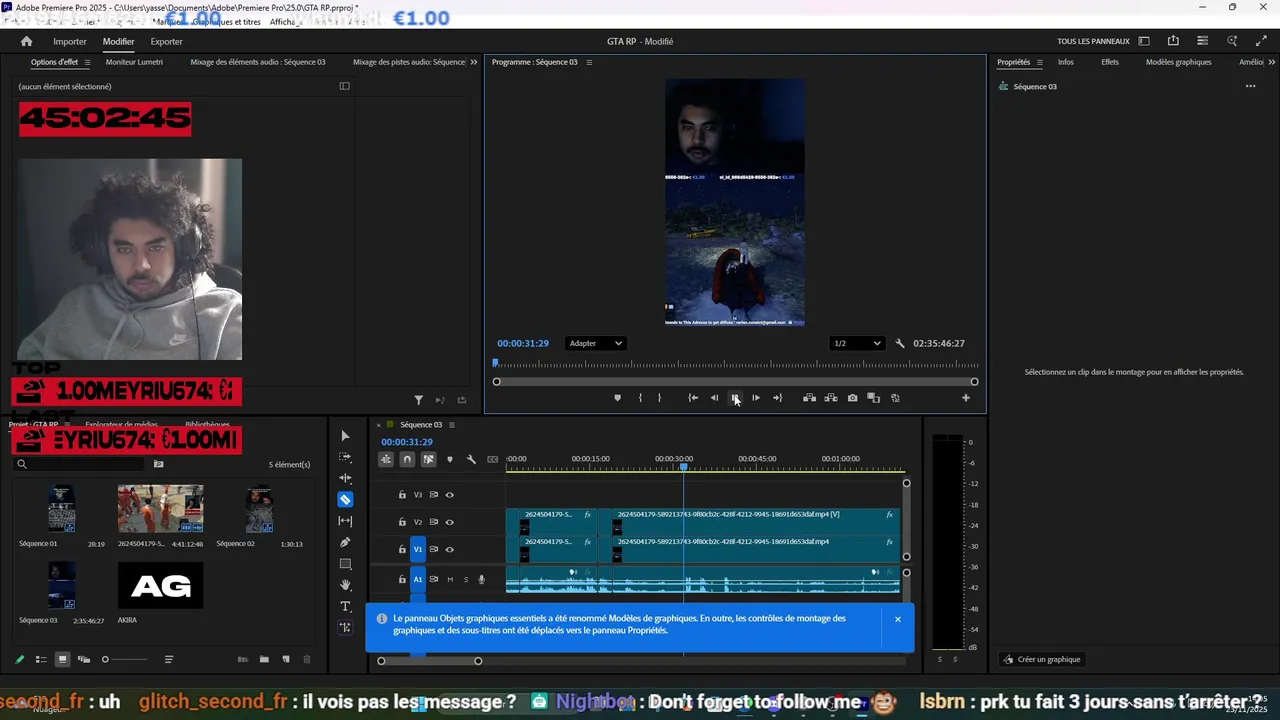Toggle insert sequences as nests button

[386, 459]
